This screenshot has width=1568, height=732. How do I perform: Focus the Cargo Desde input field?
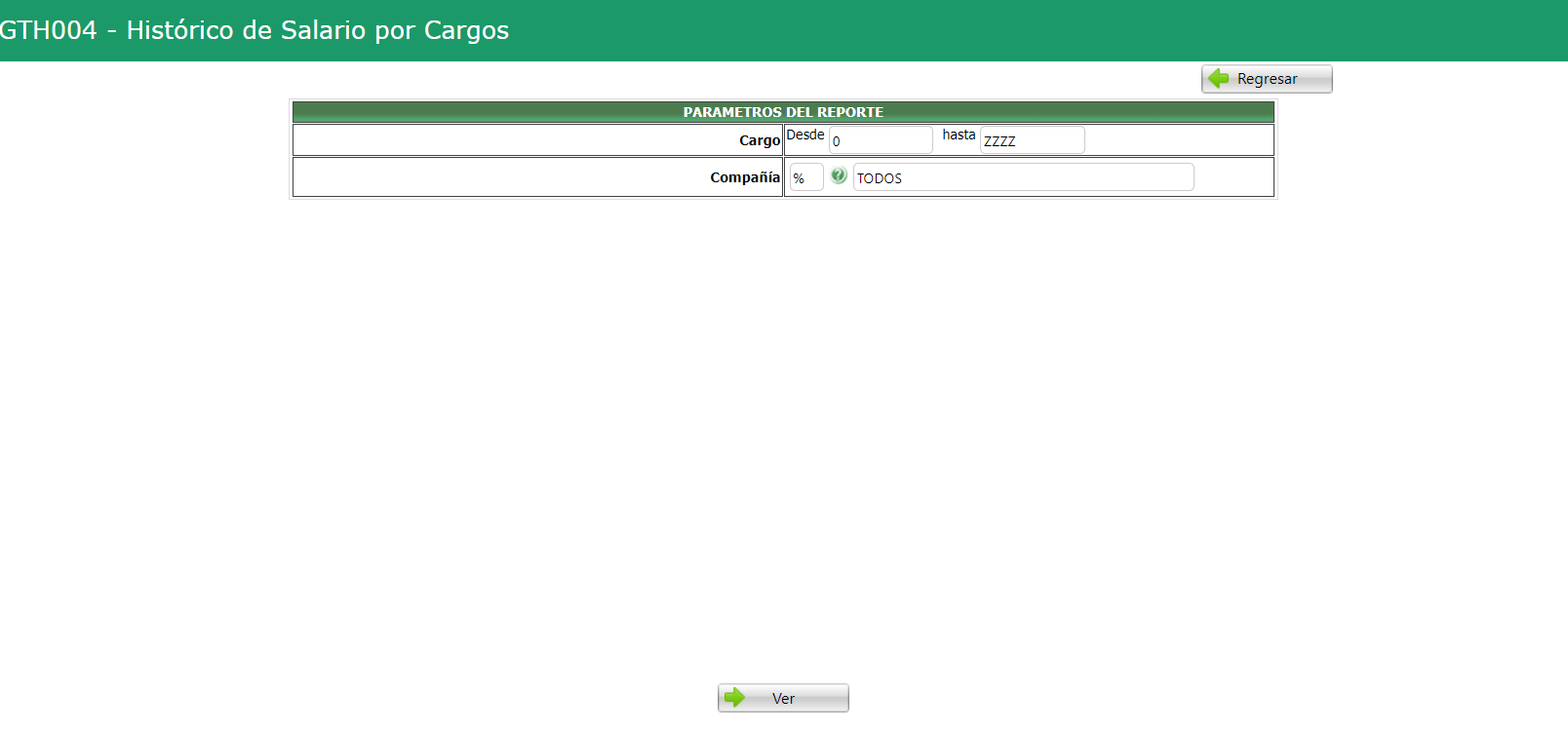click(881, 140)
